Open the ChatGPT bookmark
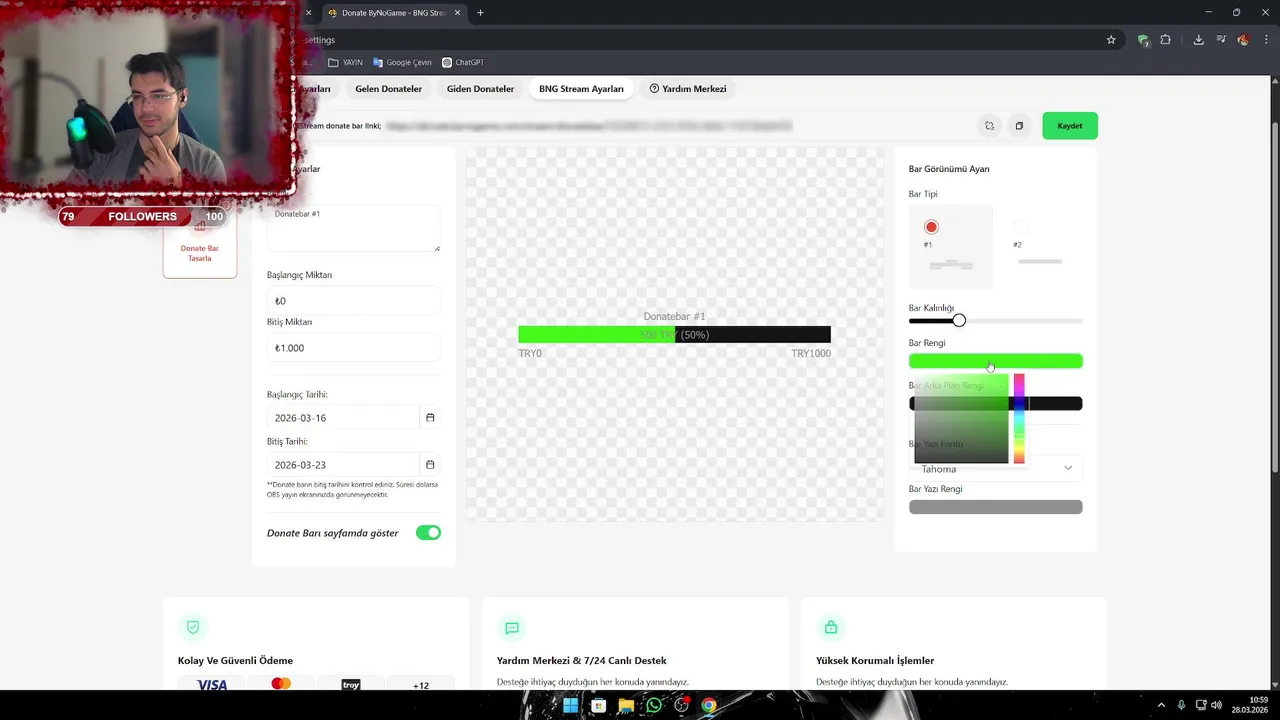 point(463,62)
